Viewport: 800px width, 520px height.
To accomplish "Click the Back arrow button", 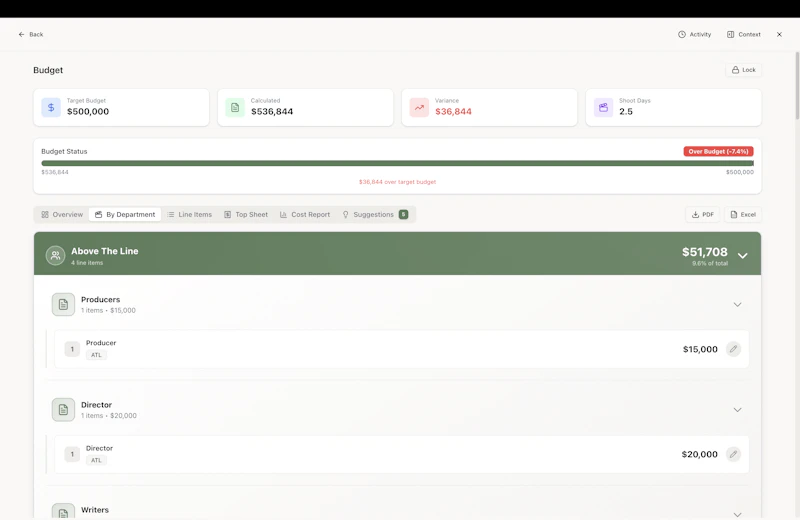I will pyautogui.click(x=31, y=34).
